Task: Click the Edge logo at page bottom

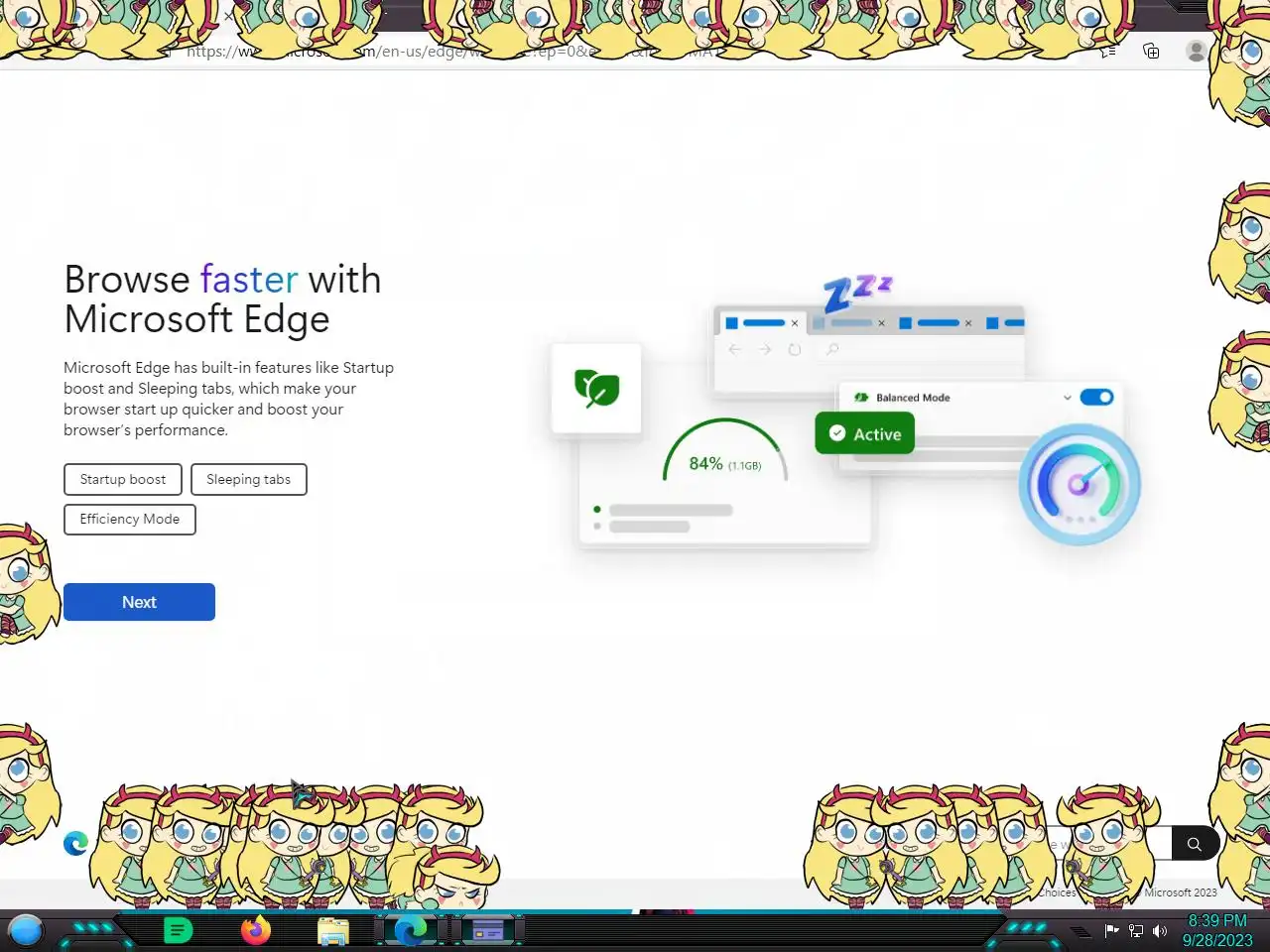Action: [x=75, y=843]
